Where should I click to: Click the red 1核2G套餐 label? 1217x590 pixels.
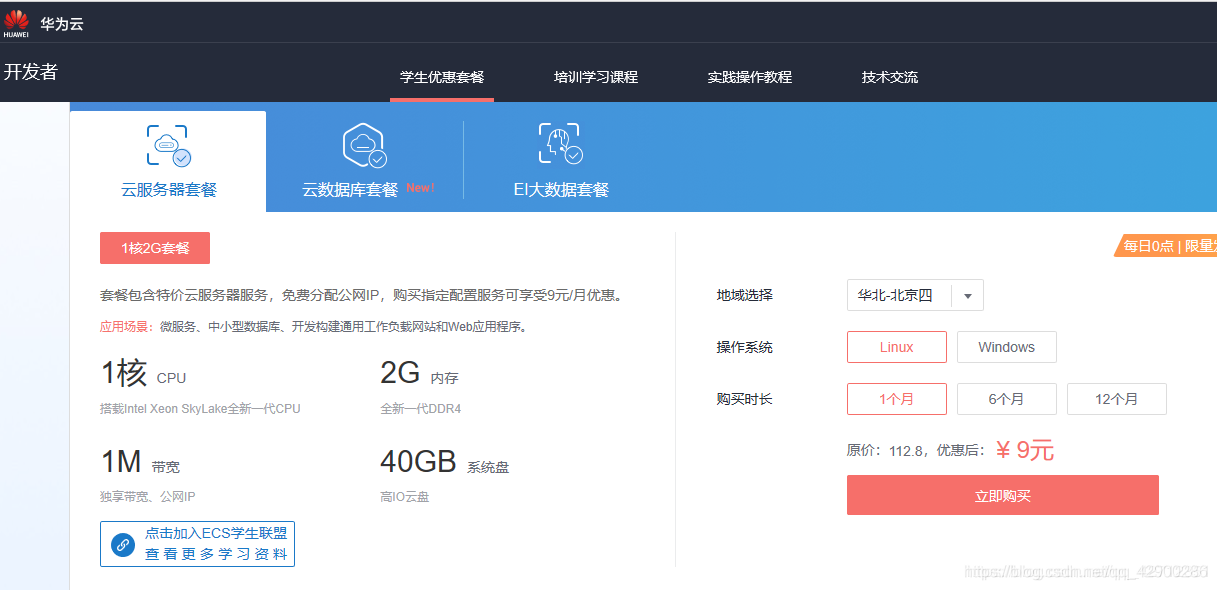[154, 247]
